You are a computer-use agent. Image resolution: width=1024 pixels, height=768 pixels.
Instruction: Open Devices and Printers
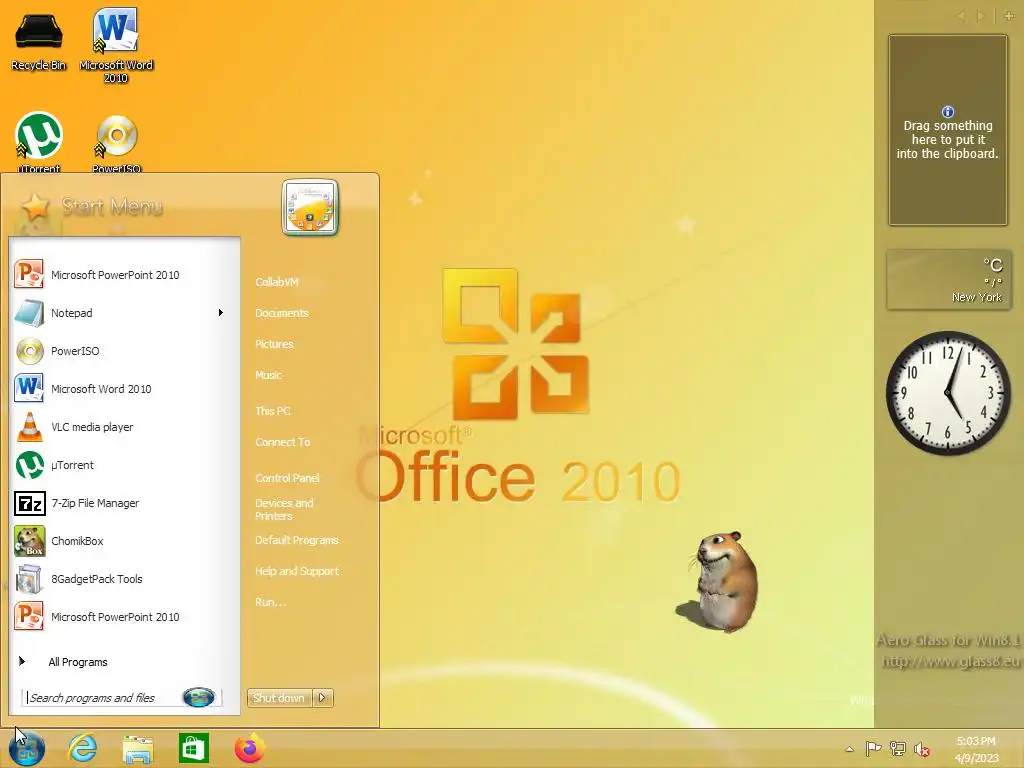284,509
